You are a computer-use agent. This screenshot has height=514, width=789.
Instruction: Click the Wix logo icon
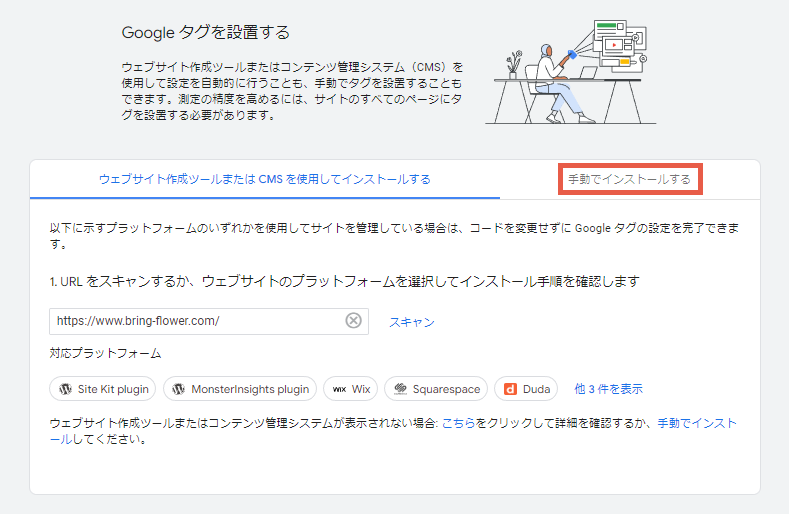[x=340, y=389]
